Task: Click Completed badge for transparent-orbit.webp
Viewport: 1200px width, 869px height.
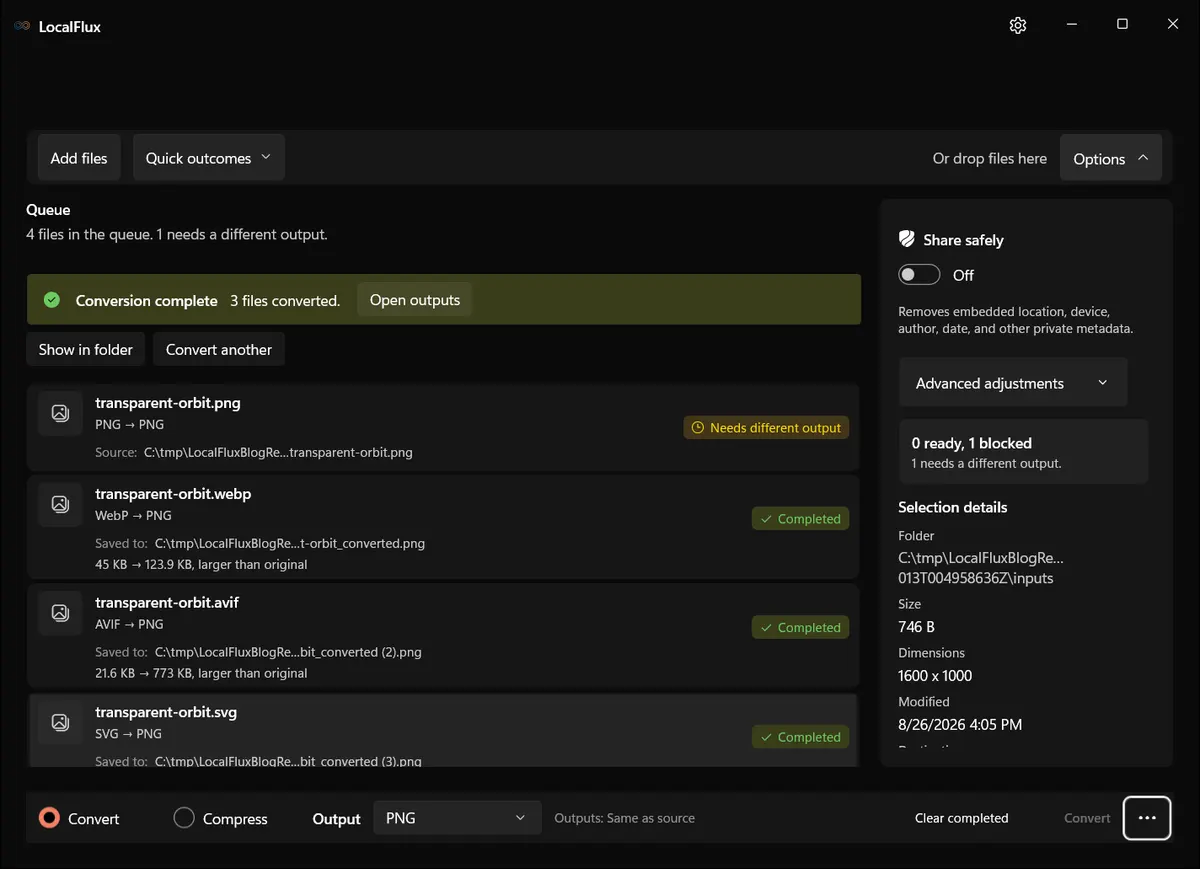Action: click(800, 519)
